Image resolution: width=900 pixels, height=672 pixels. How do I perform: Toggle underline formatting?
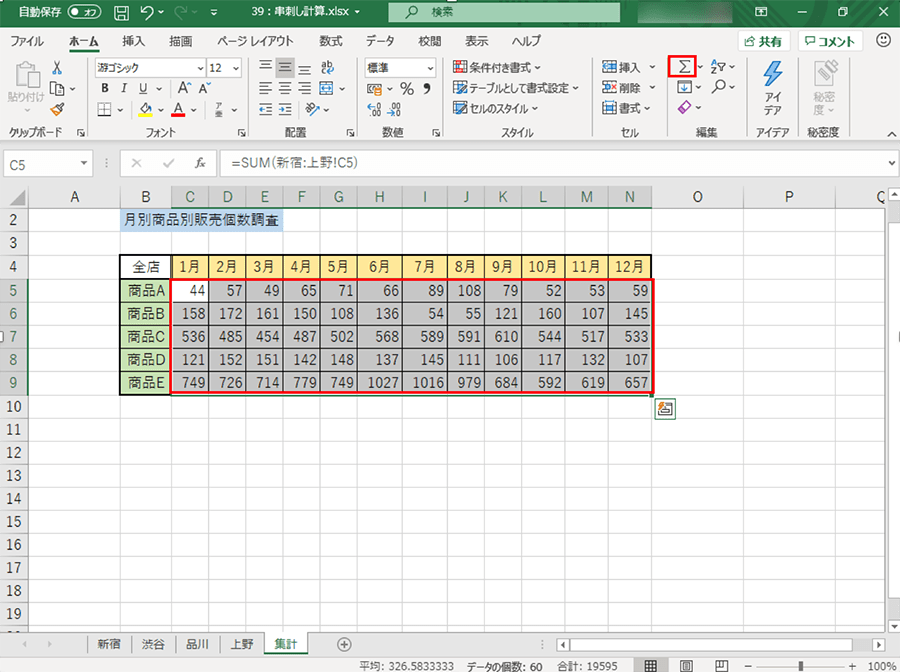coord(143,88)
